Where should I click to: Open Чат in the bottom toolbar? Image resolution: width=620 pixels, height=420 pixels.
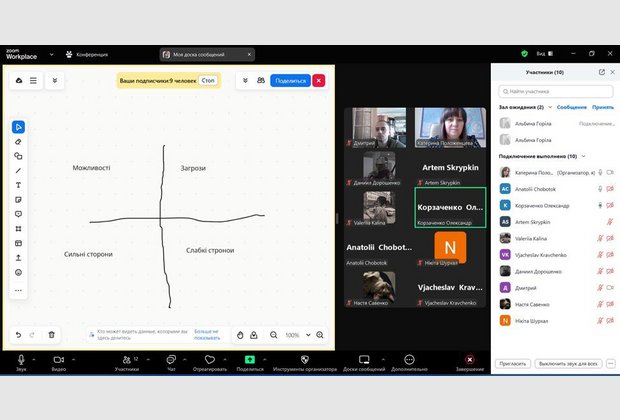coord(171,362)
